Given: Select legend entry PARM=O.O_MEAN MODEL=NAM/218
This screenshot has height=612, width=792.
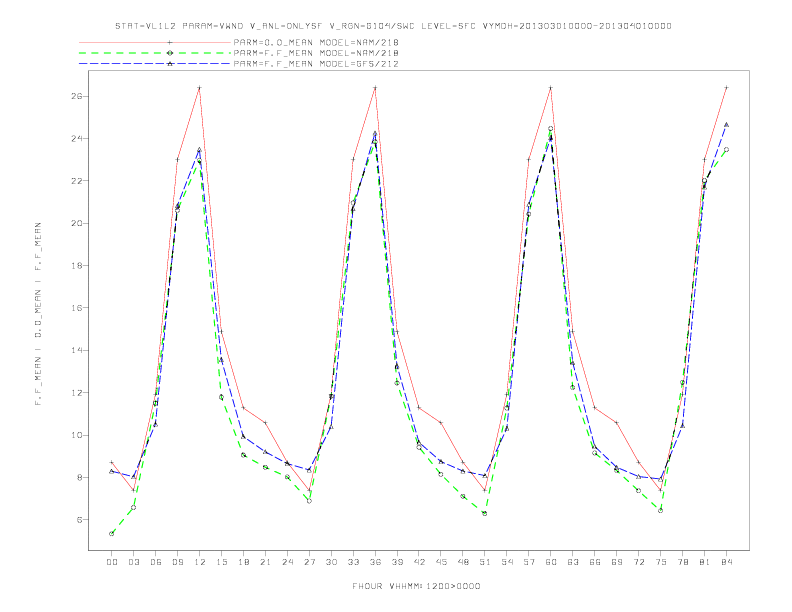Looking at the screenshot, I should (316, 42).
